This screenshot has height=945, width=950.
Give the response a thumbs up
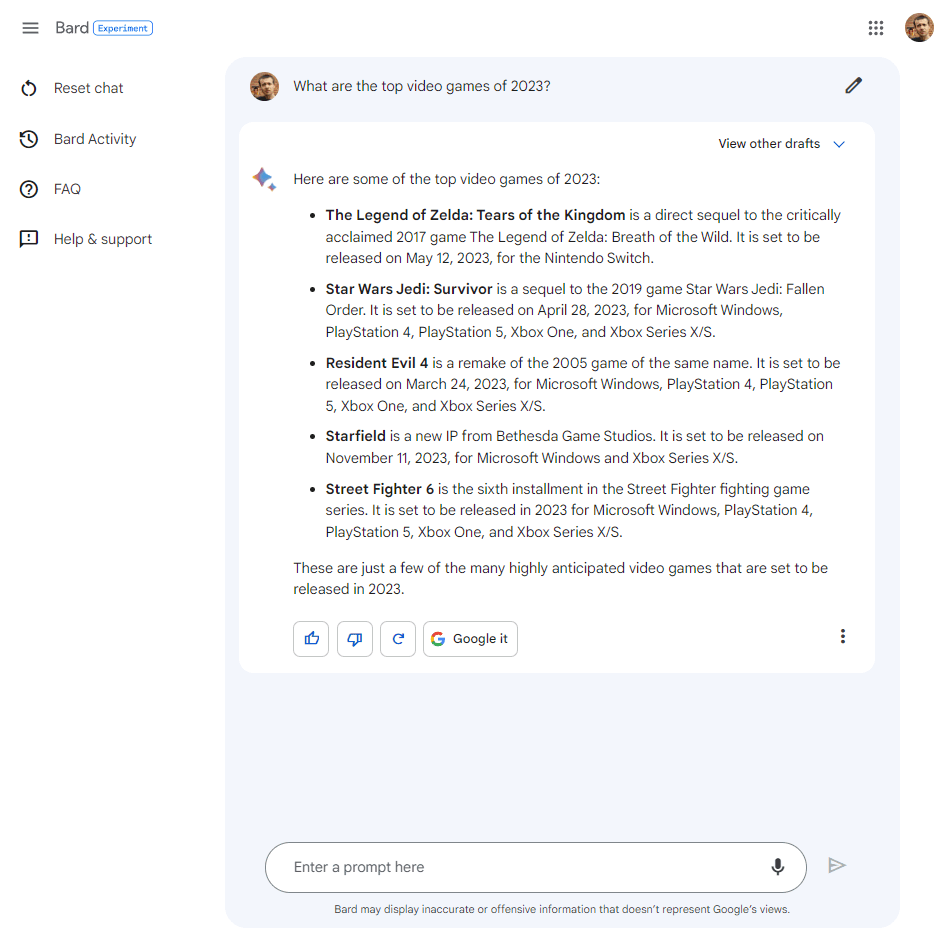[311, 639]
